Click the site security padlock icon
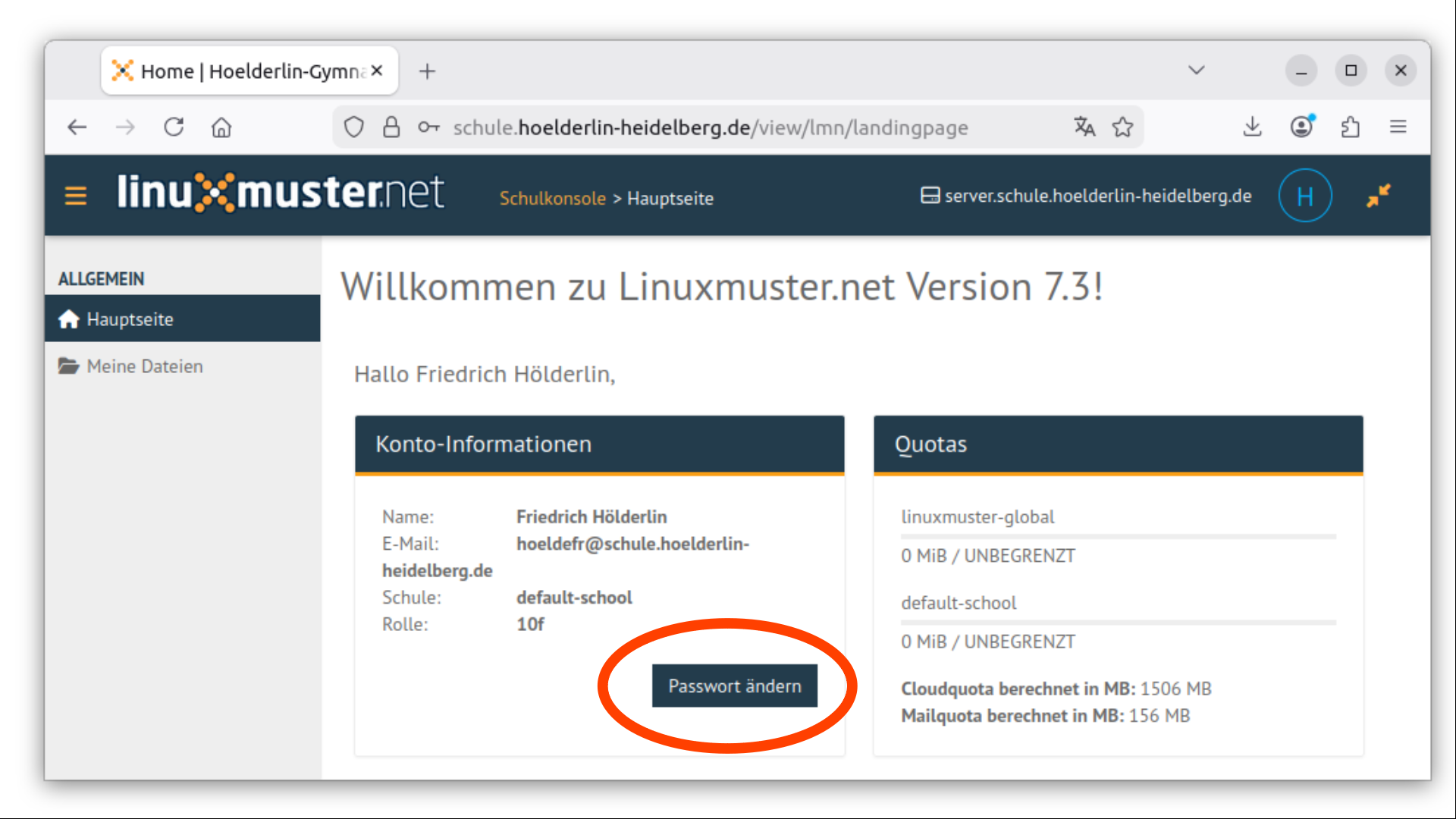 click(x=391, y=127)
